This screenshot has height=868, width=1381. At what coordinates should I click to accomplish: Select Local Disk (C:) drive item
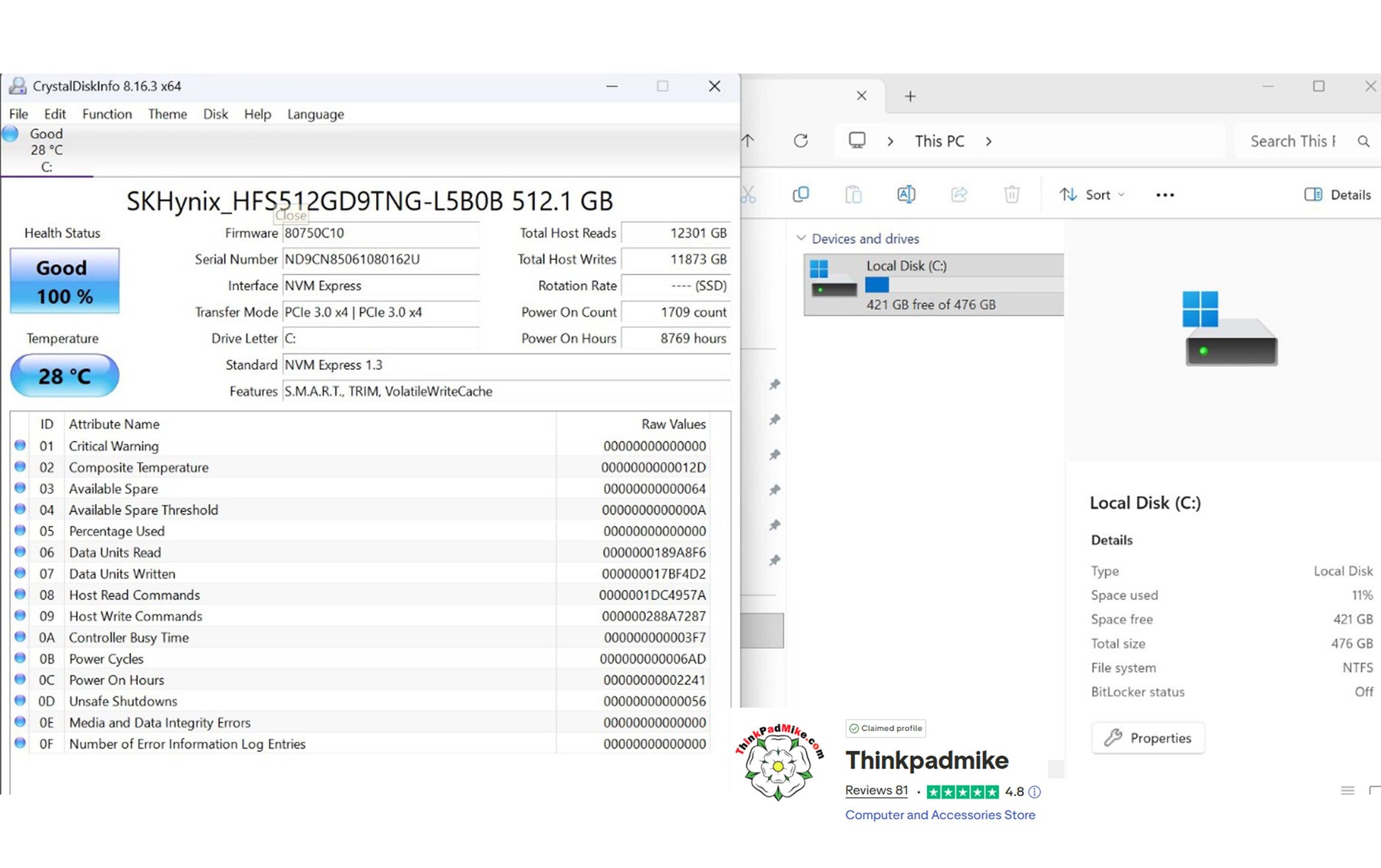pyautogui.click(x=933, y=285)
